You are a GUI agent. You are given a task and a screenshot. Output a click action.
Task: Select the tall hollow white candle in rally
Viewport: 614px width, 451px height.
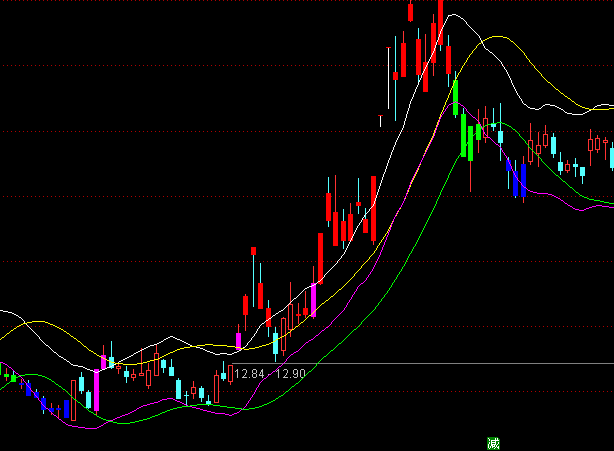[x=389, y=80]
